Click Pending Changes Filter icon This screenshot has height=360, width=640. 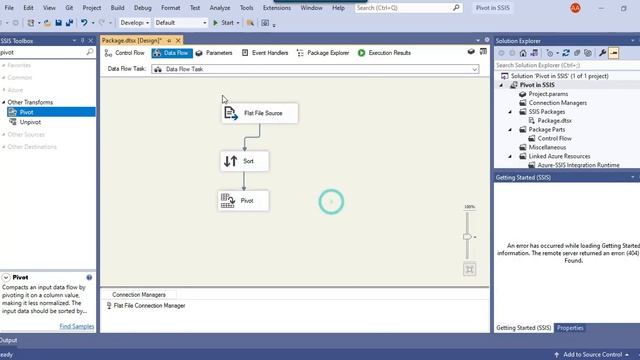[550, 53]
